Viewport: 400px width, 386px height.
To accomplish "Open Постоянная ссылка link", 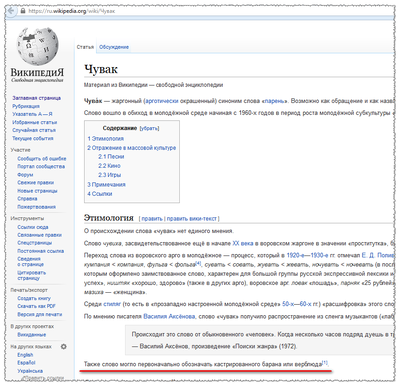I will coord(41,251).
